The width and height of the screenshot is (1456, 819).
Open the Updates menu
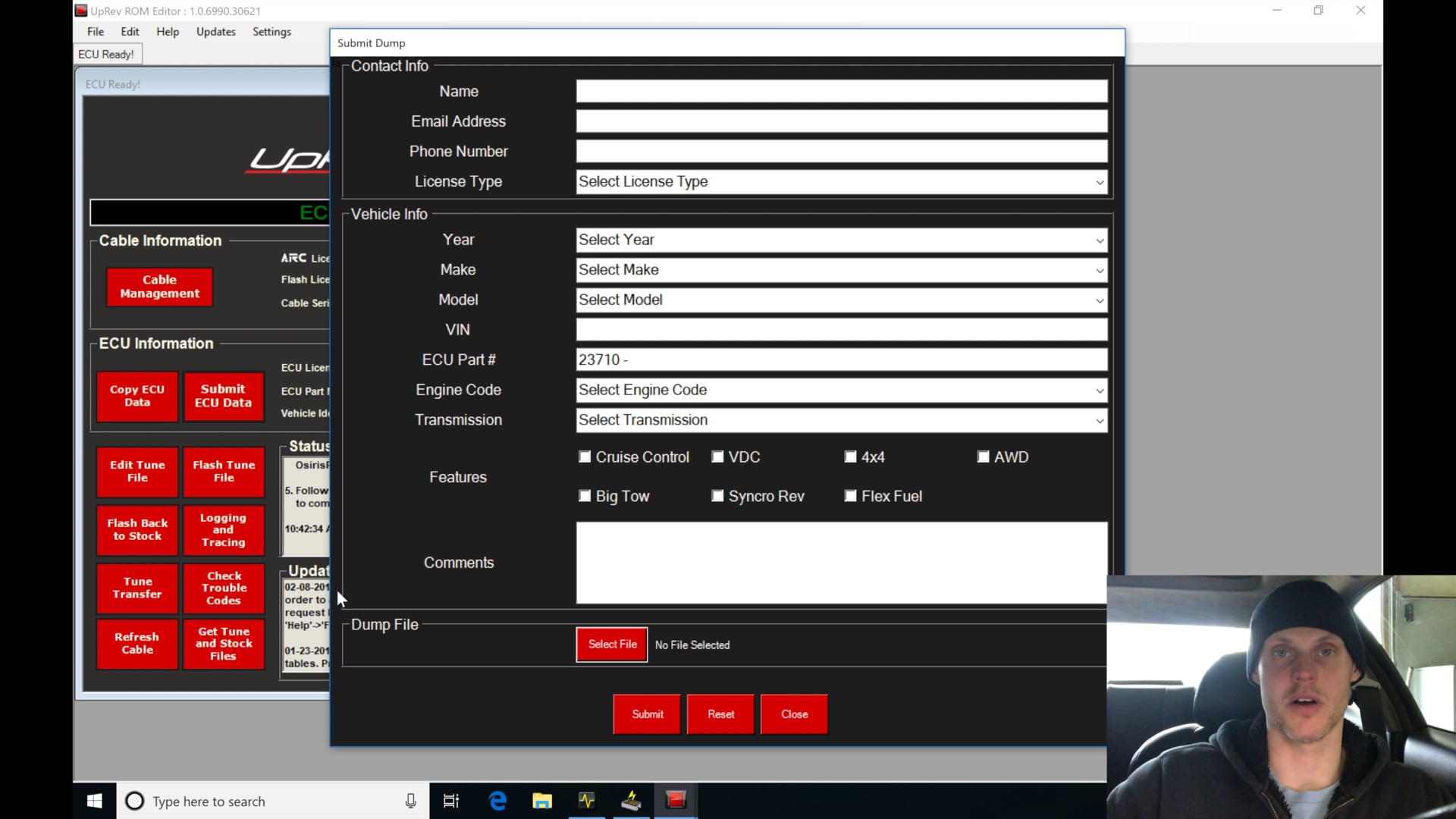point(215,32)
